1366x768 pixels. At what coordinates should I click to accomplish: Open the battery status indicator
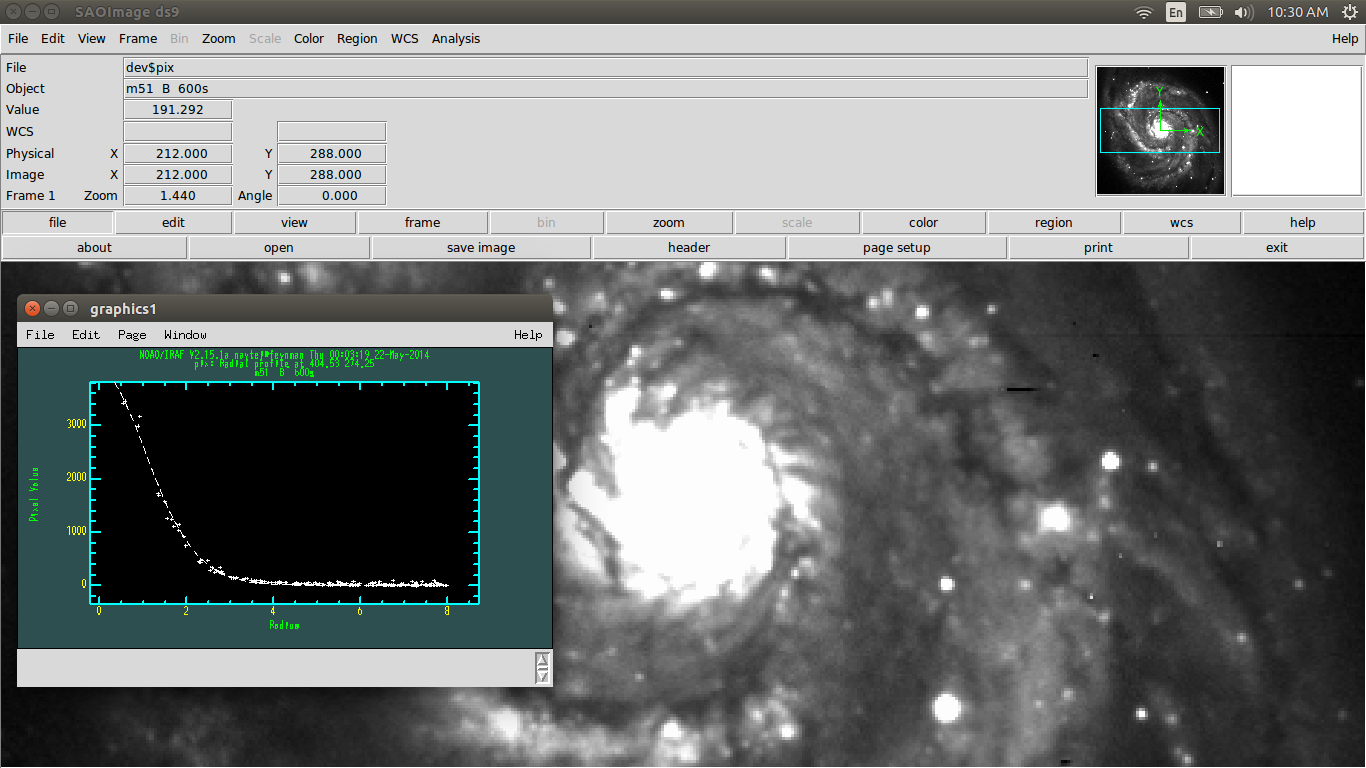[x=1210, y=12]
